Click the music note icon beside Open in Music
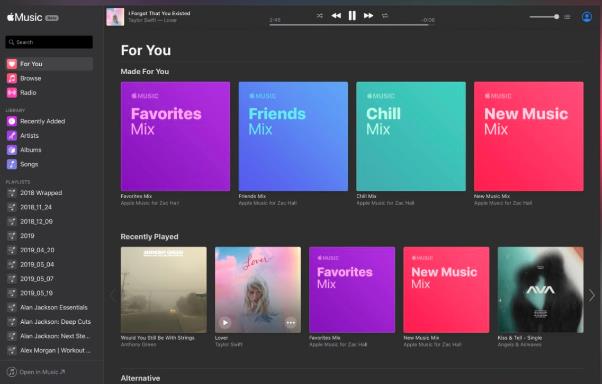This screenshot has width=602, height=384. click(12, 372)
